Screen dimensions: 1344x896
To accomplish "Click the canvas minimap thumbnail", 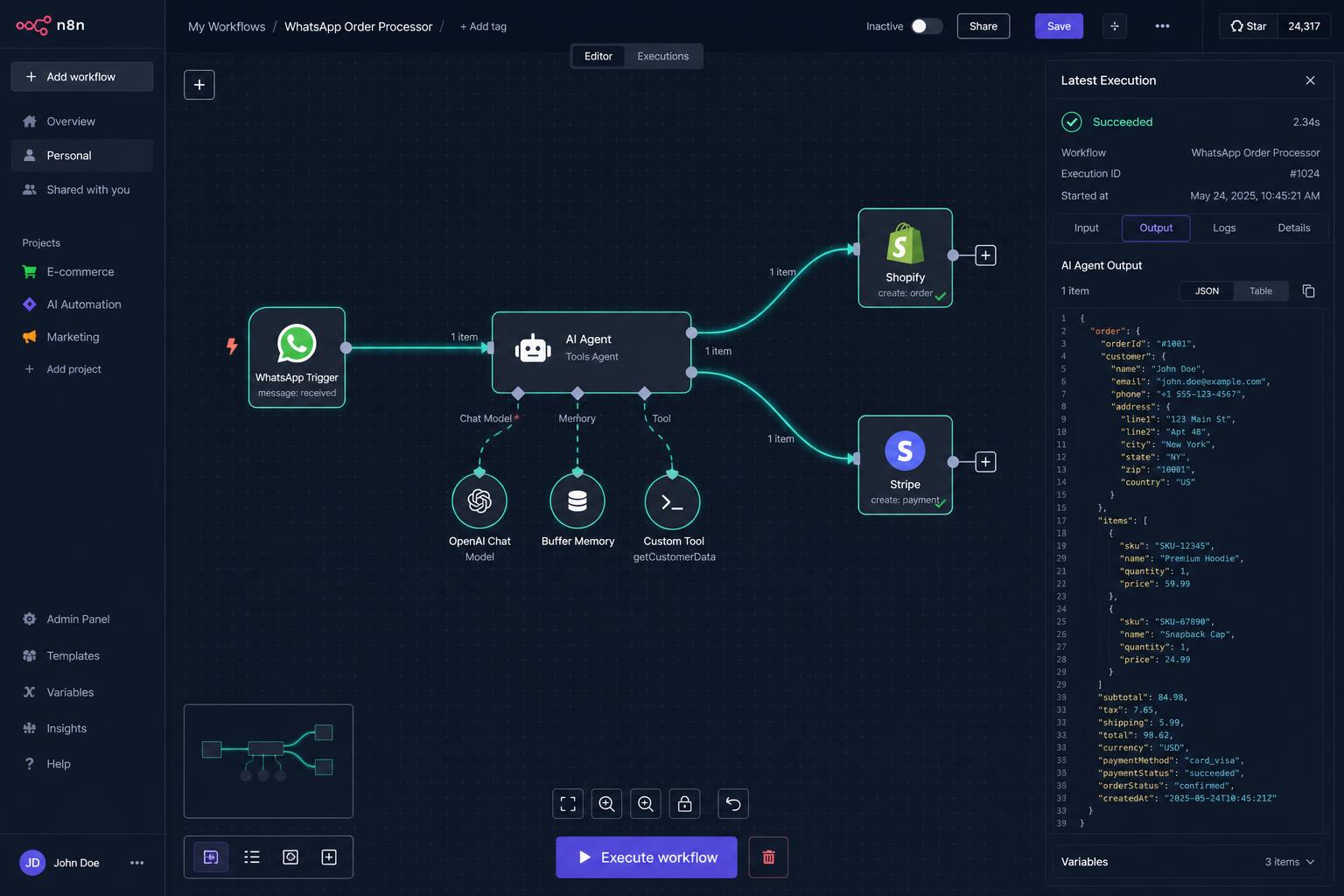I will pyautogui.click(x=269, y=761).
